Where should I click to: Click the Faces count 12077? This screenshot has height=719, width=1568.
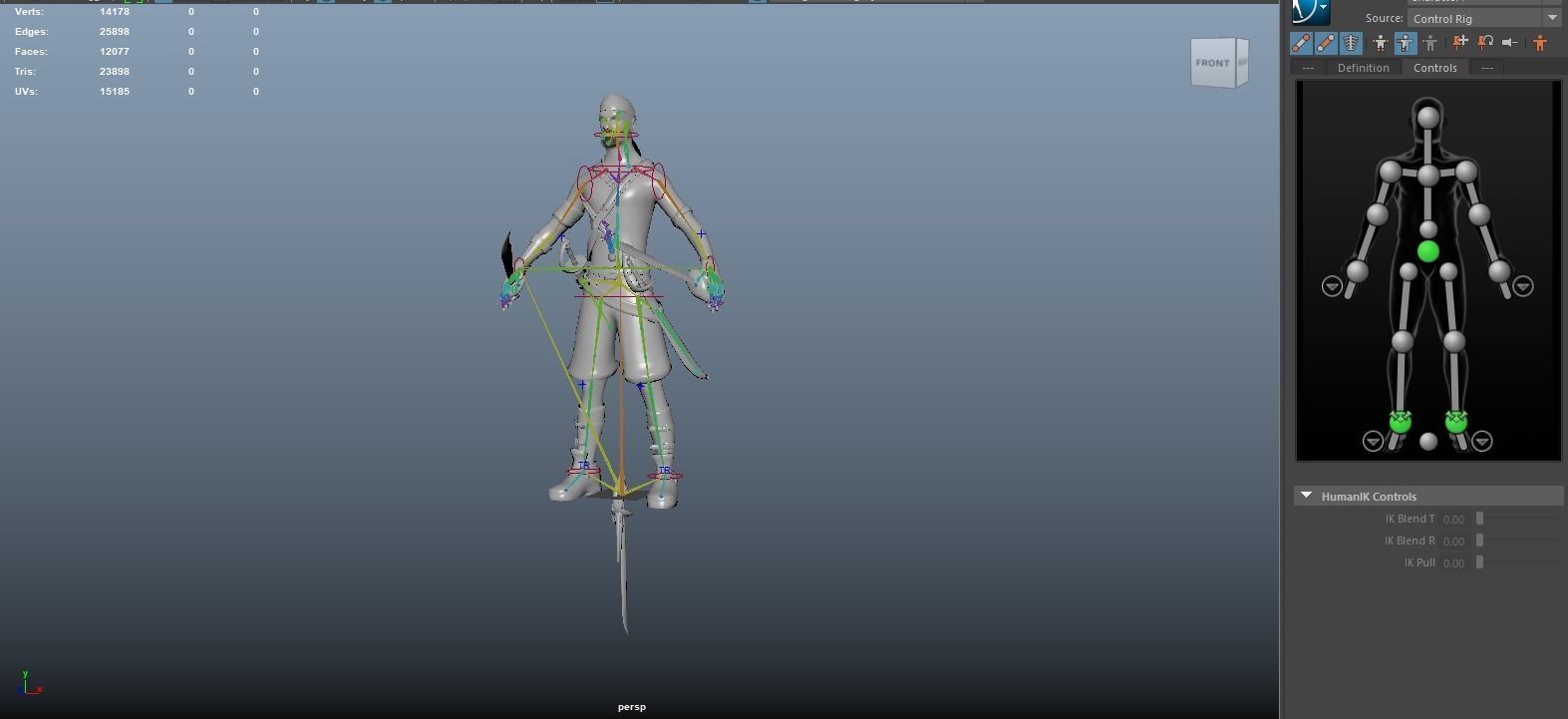pos(115,52)
